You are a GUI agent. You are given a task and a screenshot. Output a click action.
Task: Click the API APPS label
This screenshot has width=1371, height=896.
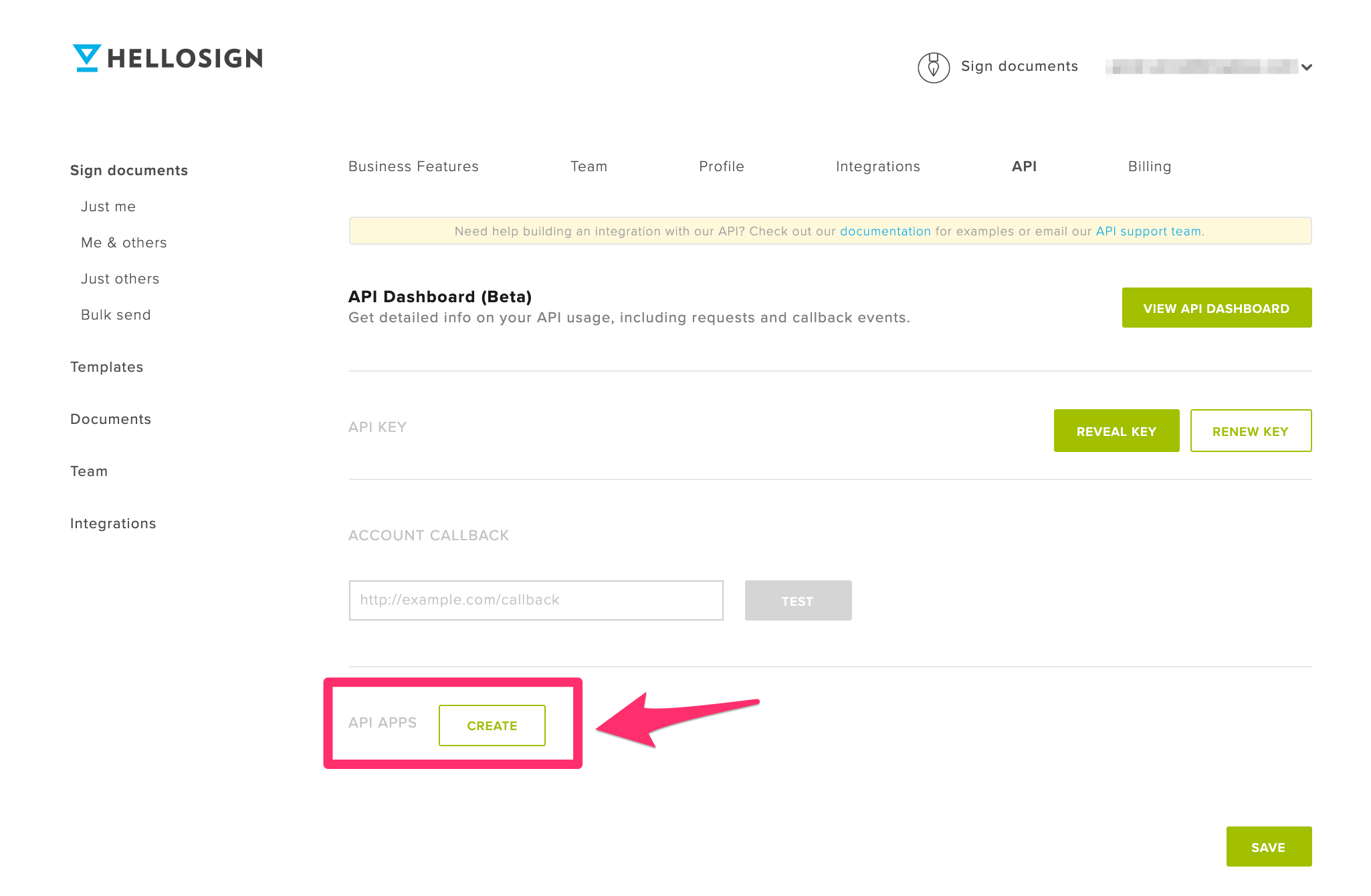point(383,723)
